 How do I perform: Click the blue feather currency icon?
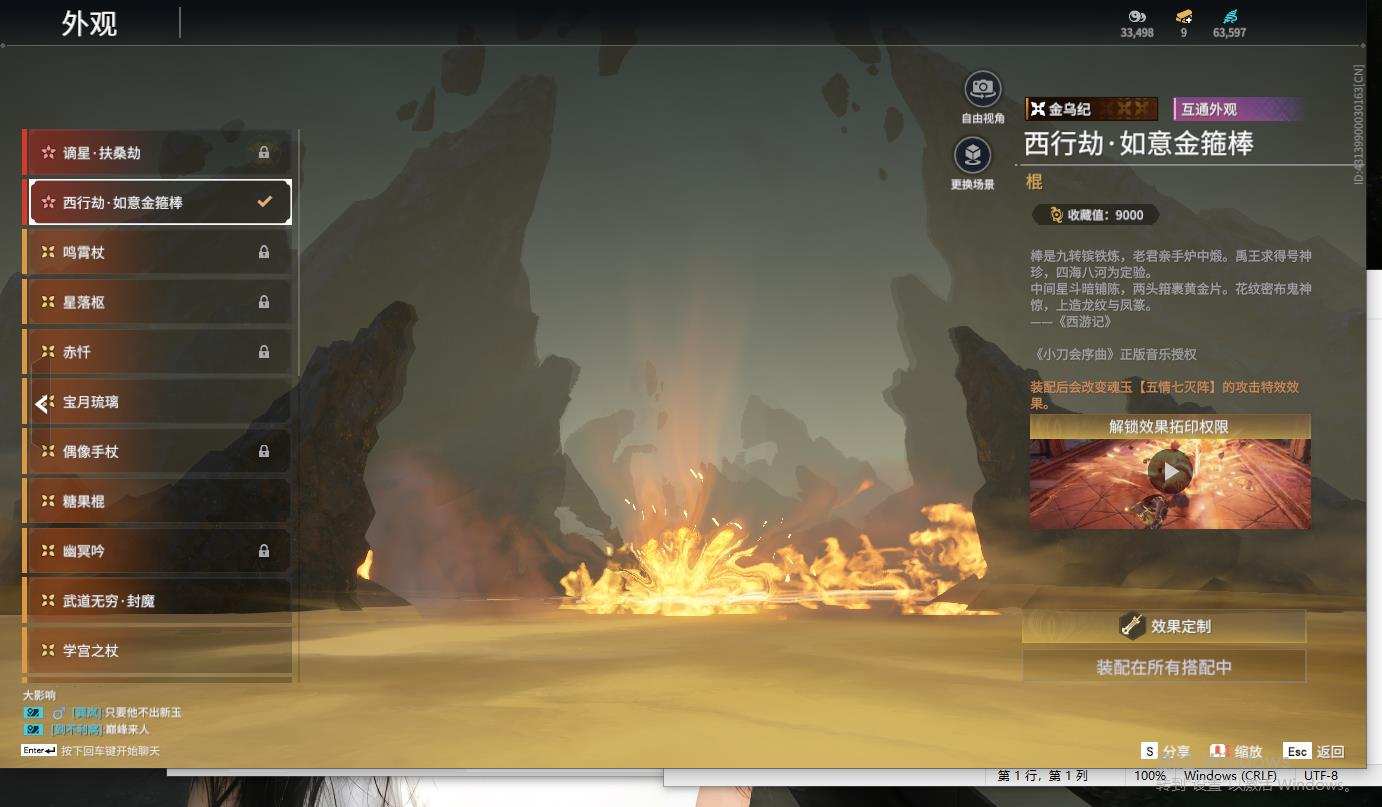coord(1229,16)
